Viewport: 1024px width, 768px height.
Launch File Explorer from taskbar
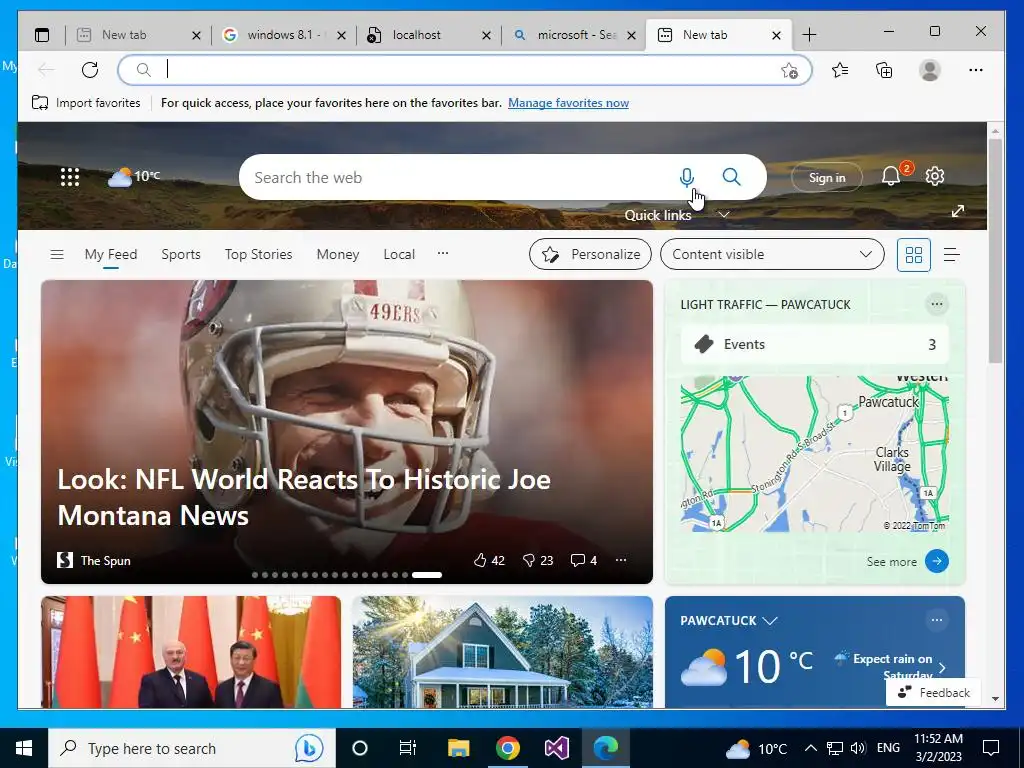458,748
